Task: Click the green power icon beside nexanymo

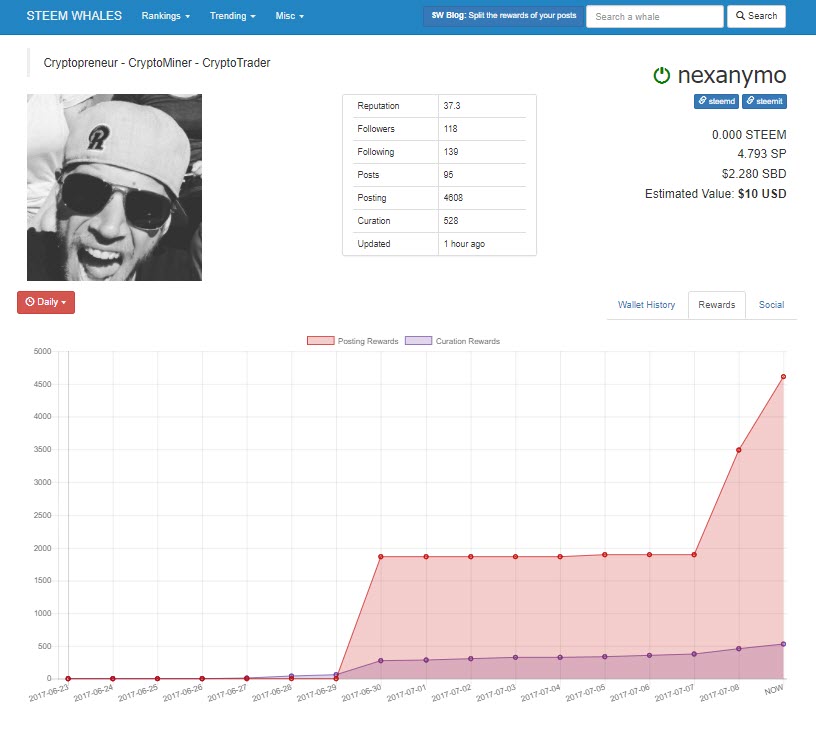Action: pyautogui.click(x=661, y=75)
